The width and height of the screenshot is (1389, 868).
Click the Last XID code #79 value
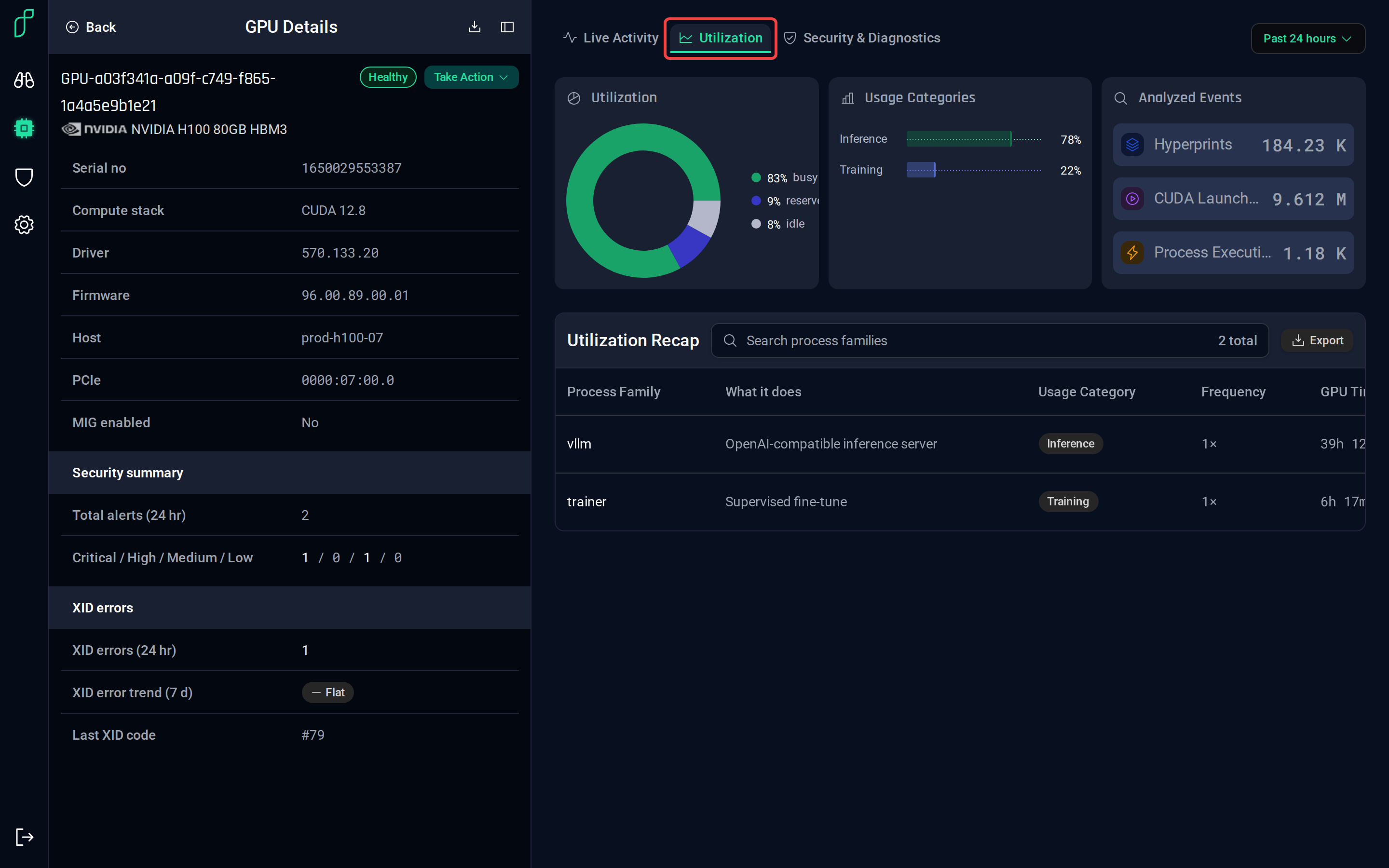tap(313, 735)
